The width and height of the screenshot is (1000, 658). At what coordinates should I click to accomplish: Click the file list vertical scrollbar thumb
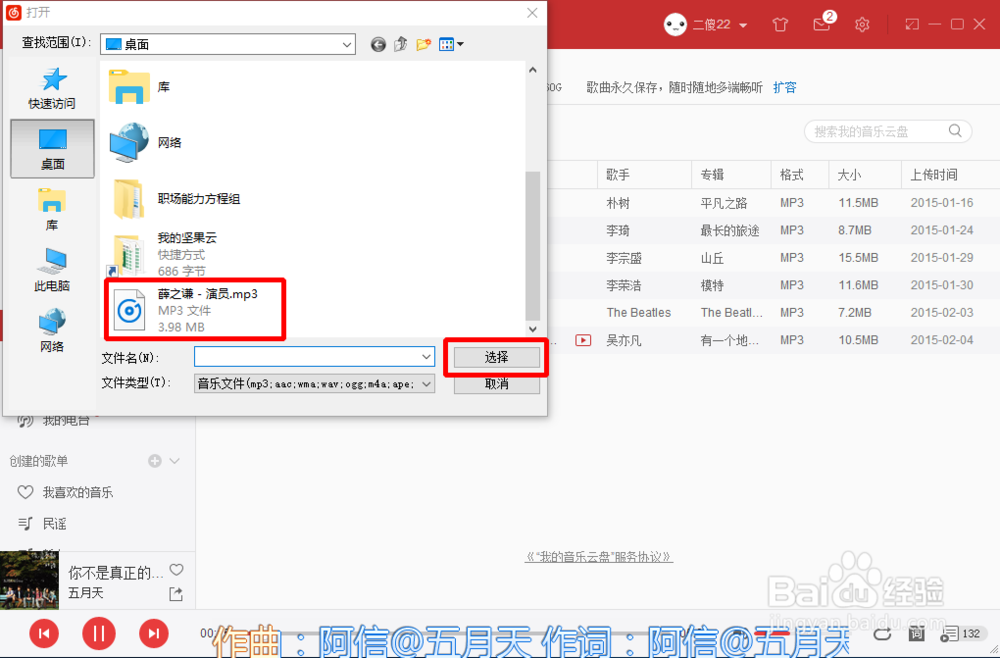(533, 245)
